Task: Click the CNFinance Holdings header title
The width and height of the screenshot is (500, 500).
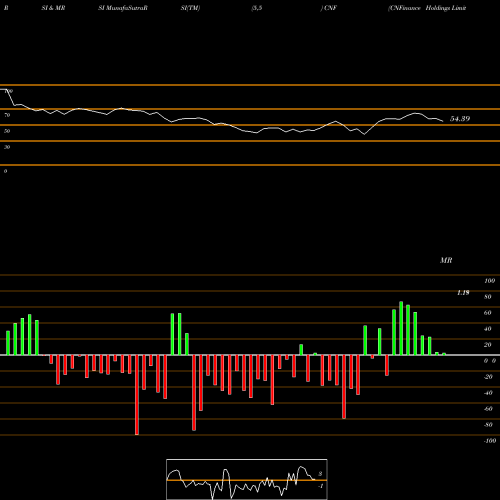Action: pyautogui.click(x=427, y=8)
